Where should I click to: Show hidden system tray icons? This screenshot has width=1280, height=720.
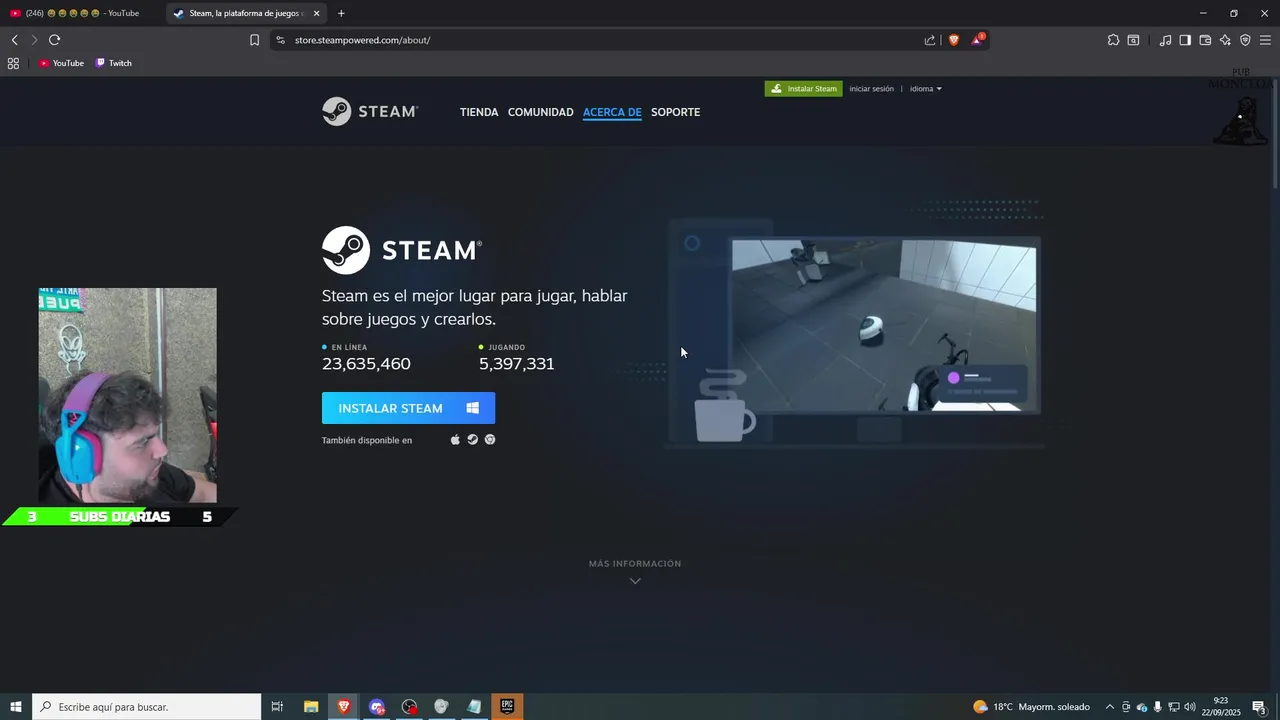coord(1109,707)
